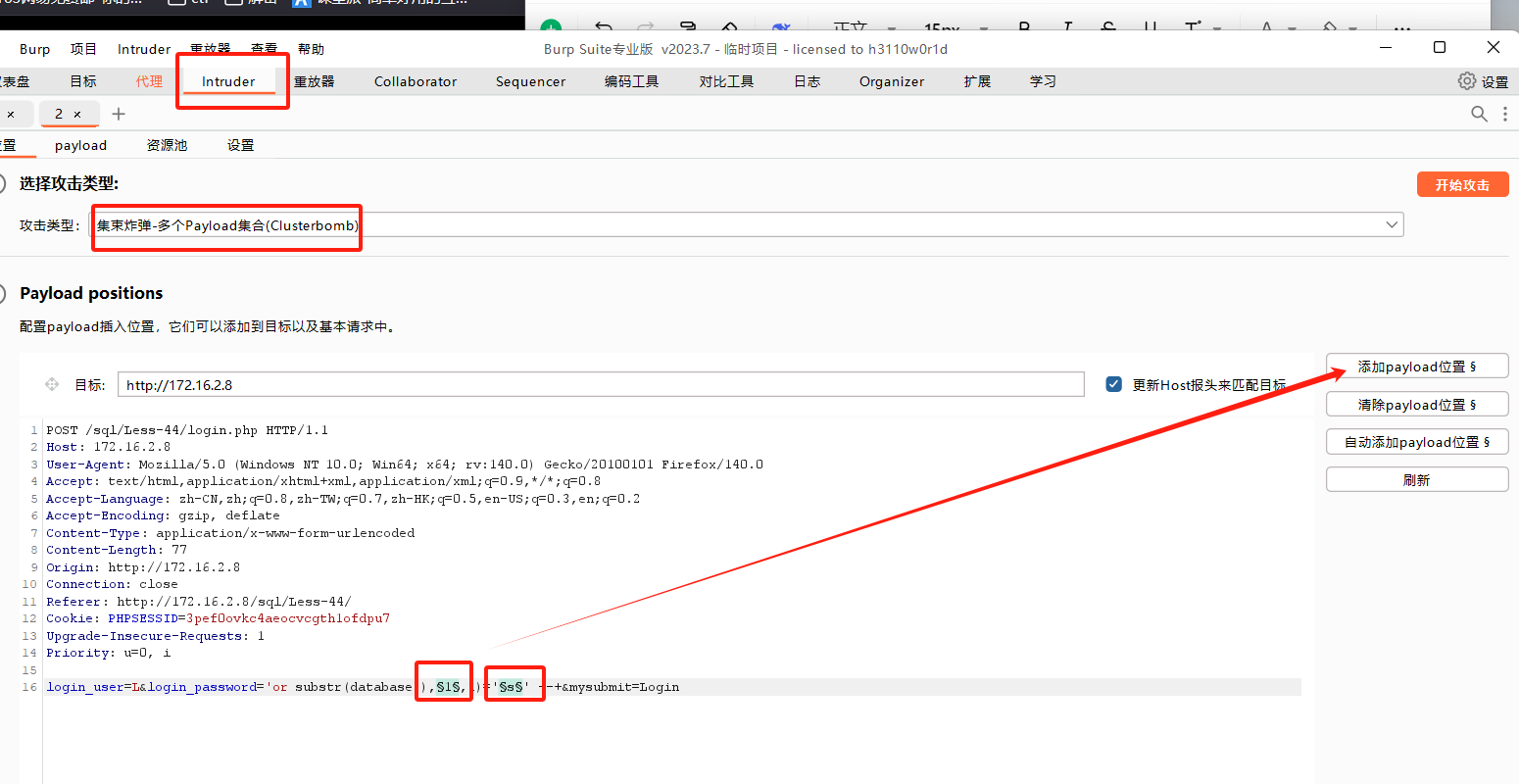Select the Intruder main tab
The height and width of the screenshot is (784, 1519).
point(228,81)
